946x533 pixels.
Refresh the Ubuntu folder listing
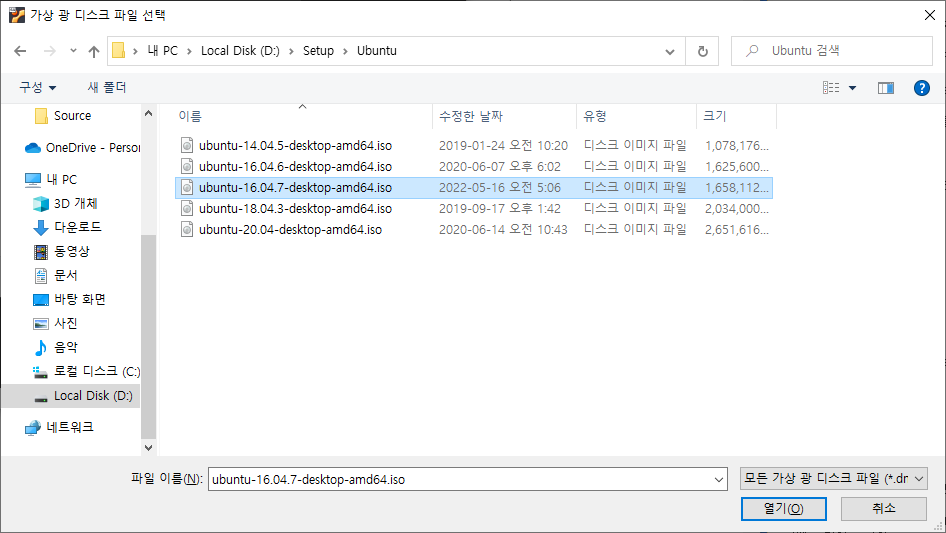coord(702,51)
